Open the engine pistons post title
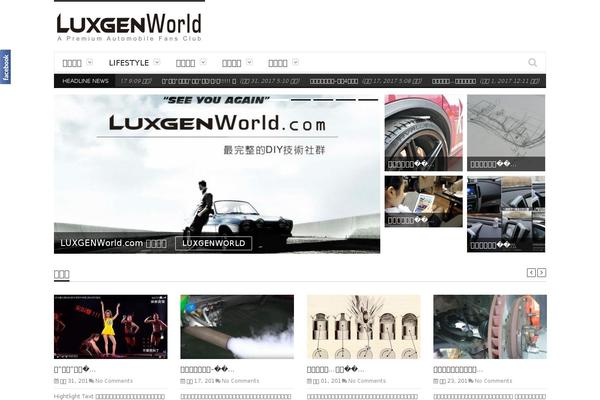The image size is (600, 400). tap(336, 369)
